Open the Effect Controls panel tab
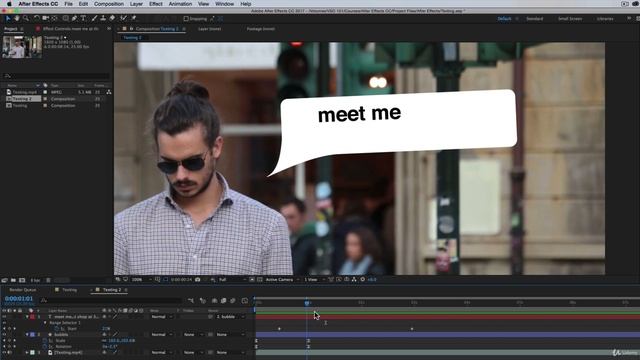 (71, 29)
